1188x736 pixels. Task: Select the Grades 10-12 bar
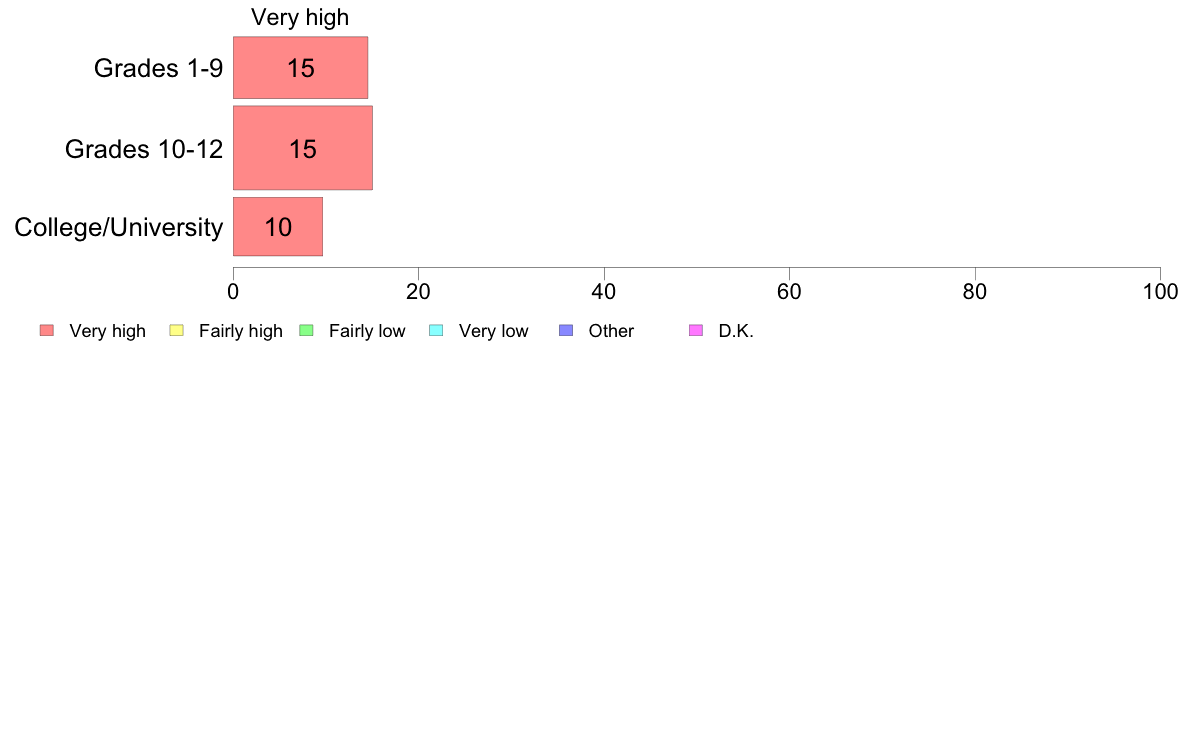point(303,148)
